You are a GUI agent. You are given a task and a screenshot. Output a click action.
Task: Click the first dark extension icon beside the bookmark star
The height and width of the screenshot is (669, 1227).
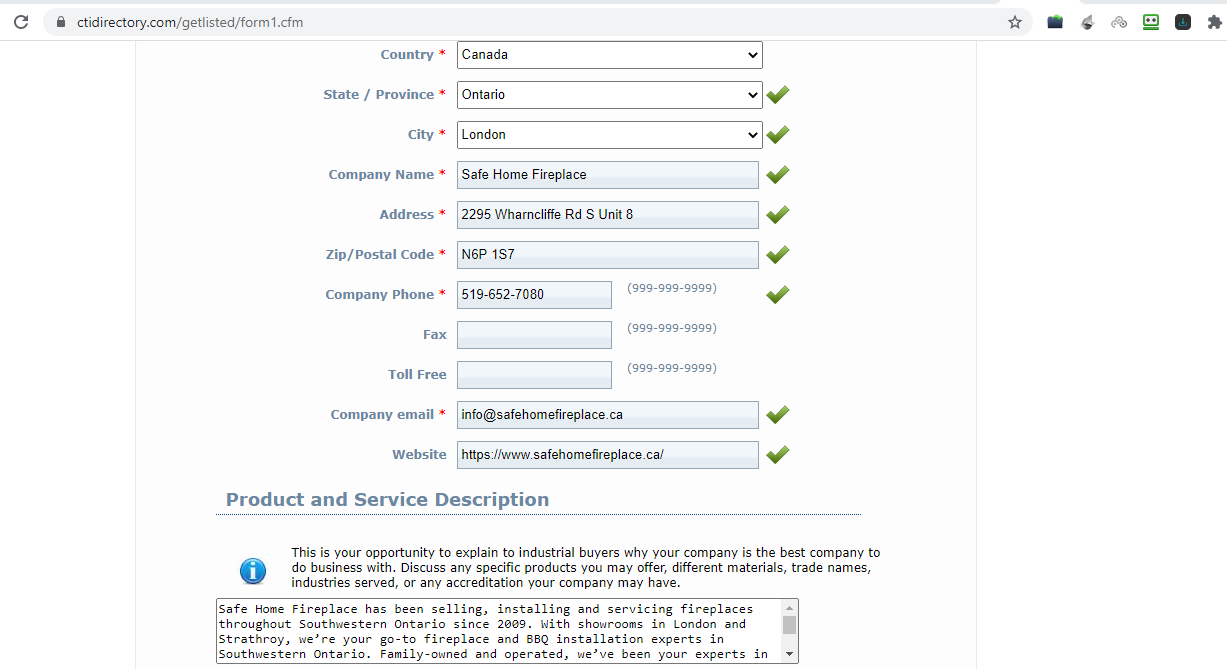(x=1055, y=21)
